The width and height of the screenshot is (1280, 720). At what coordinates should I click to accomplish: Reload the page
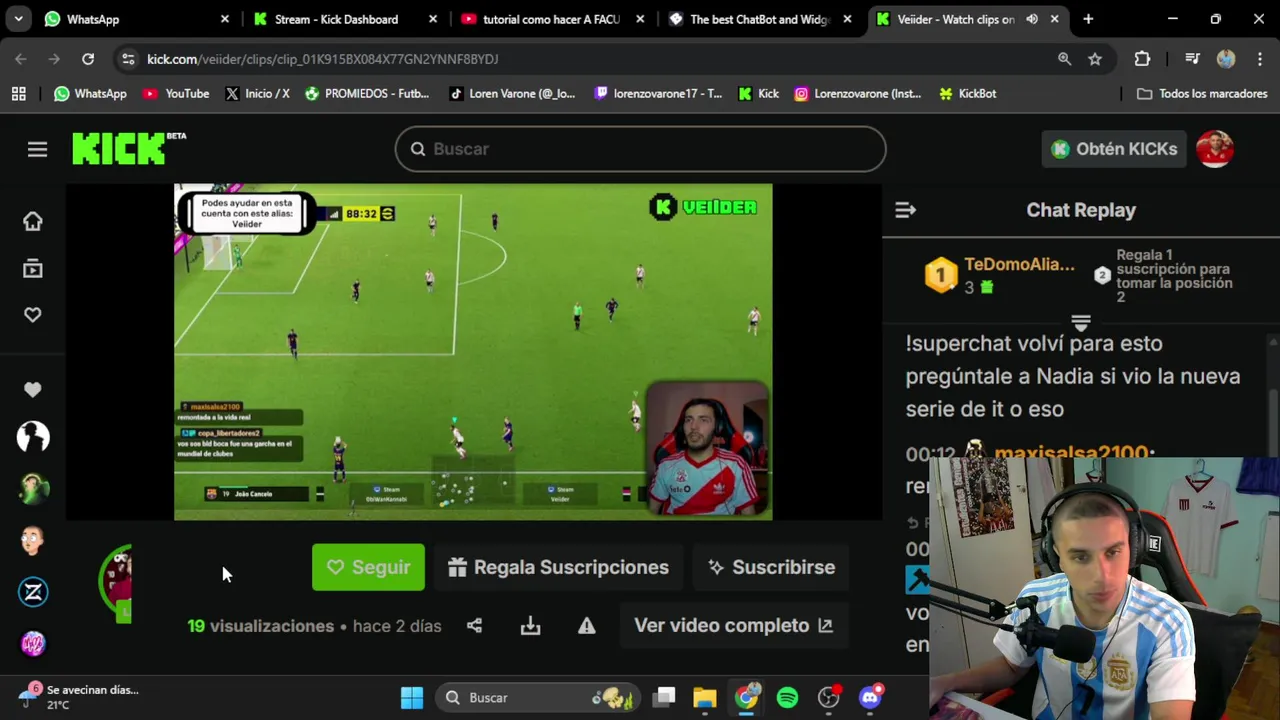tap(88, 59)
